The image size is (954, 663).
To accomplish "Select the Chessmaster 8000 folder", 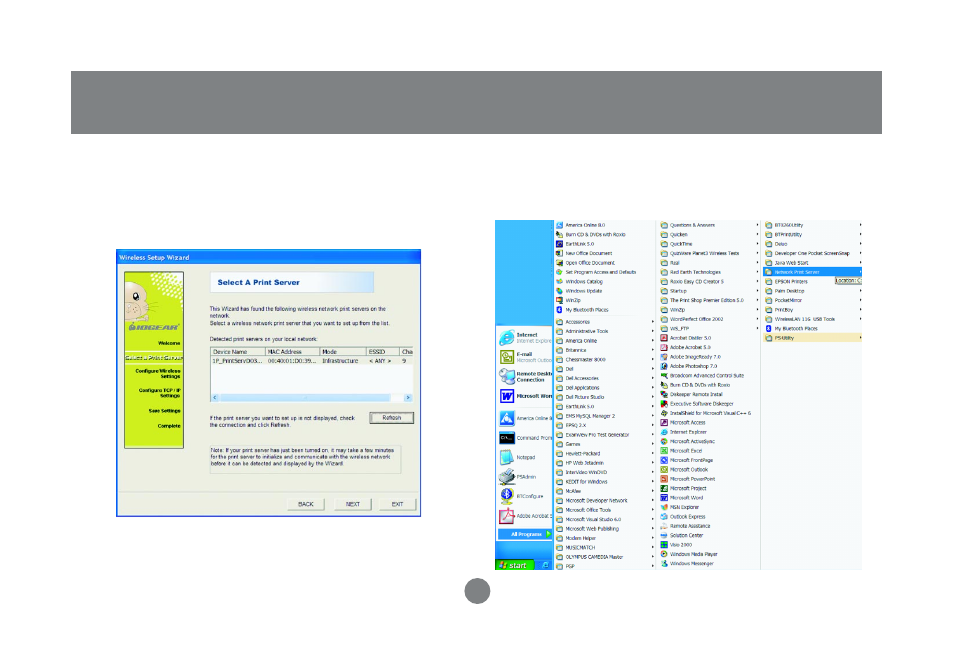I will pyautogui.click(x=605, y=359).
